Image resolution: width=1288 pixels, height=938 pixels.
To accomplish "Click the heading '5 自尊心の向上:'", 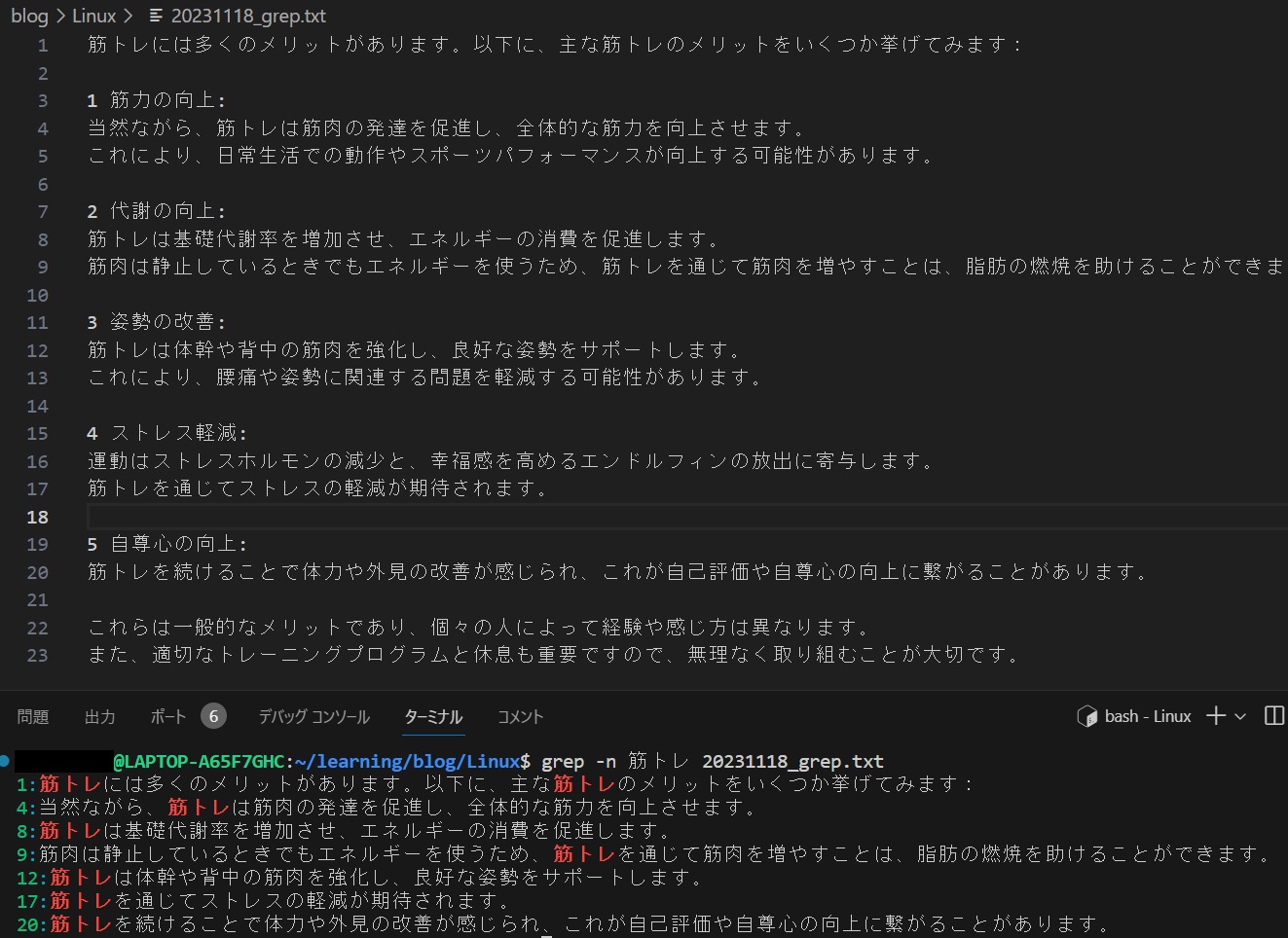I will [167, 544].
